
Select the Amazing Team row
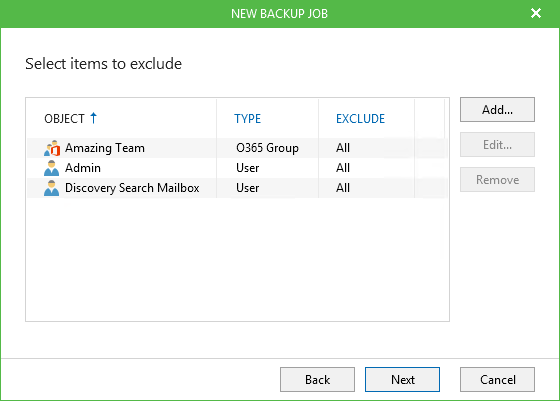coord(237,148)
